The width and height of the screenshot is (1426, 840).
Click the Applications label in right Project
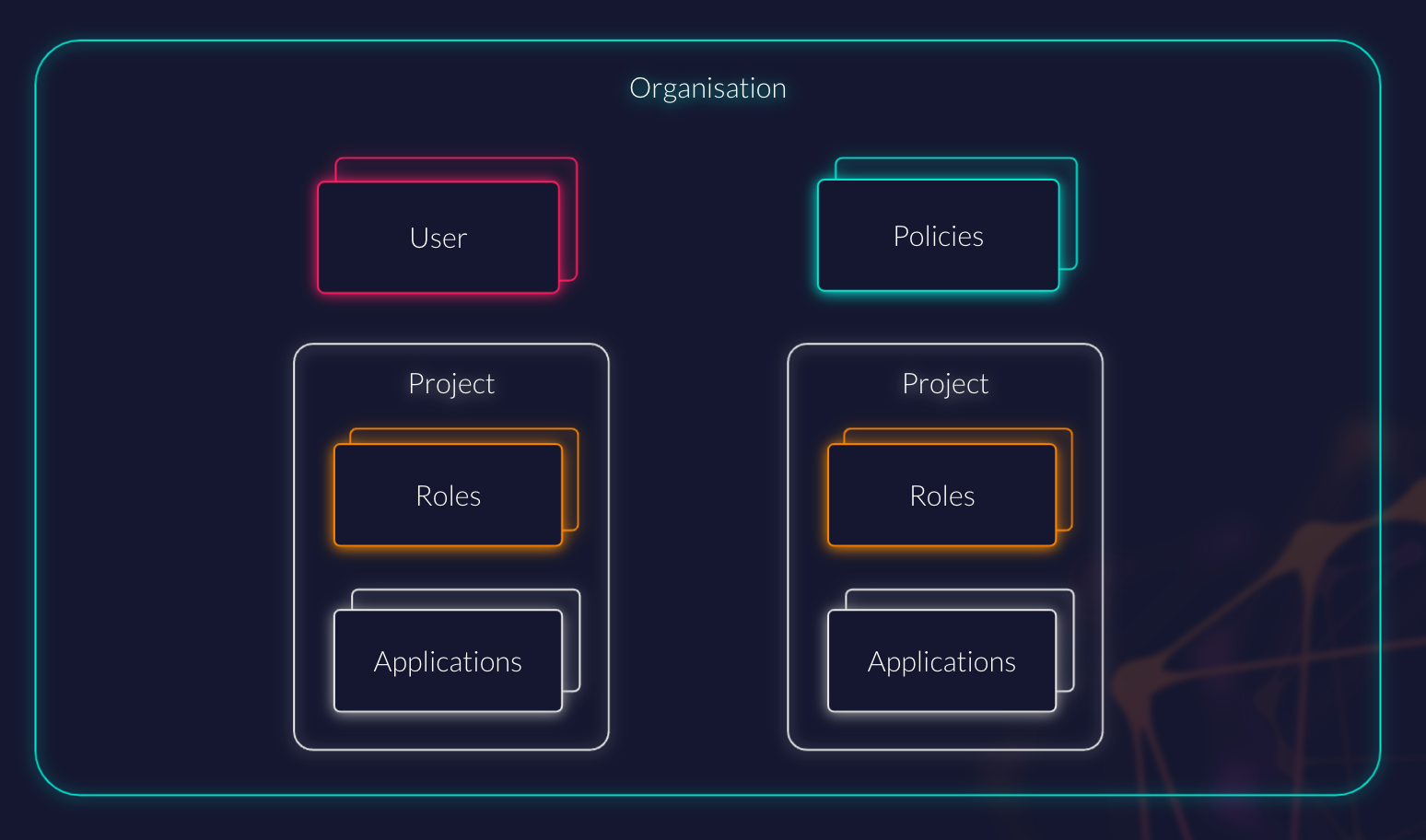click(941, 661)
